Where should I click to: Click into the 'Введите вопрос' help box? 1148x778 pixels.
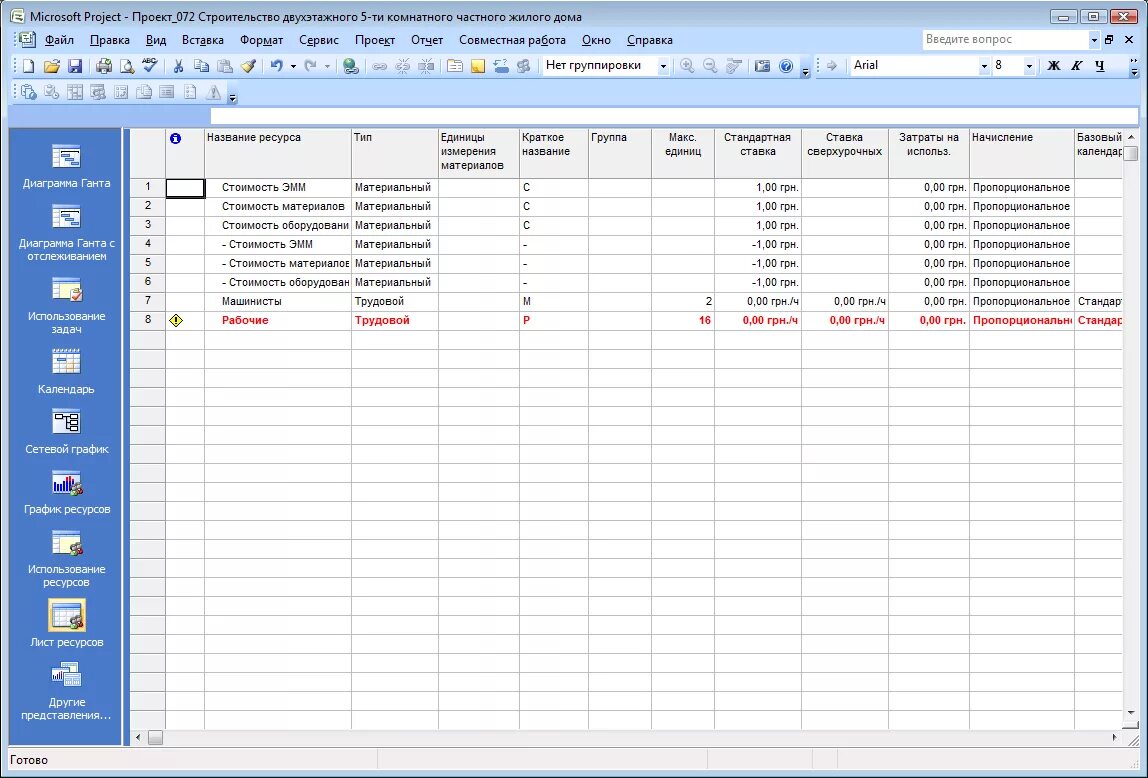click(1004, 40)
